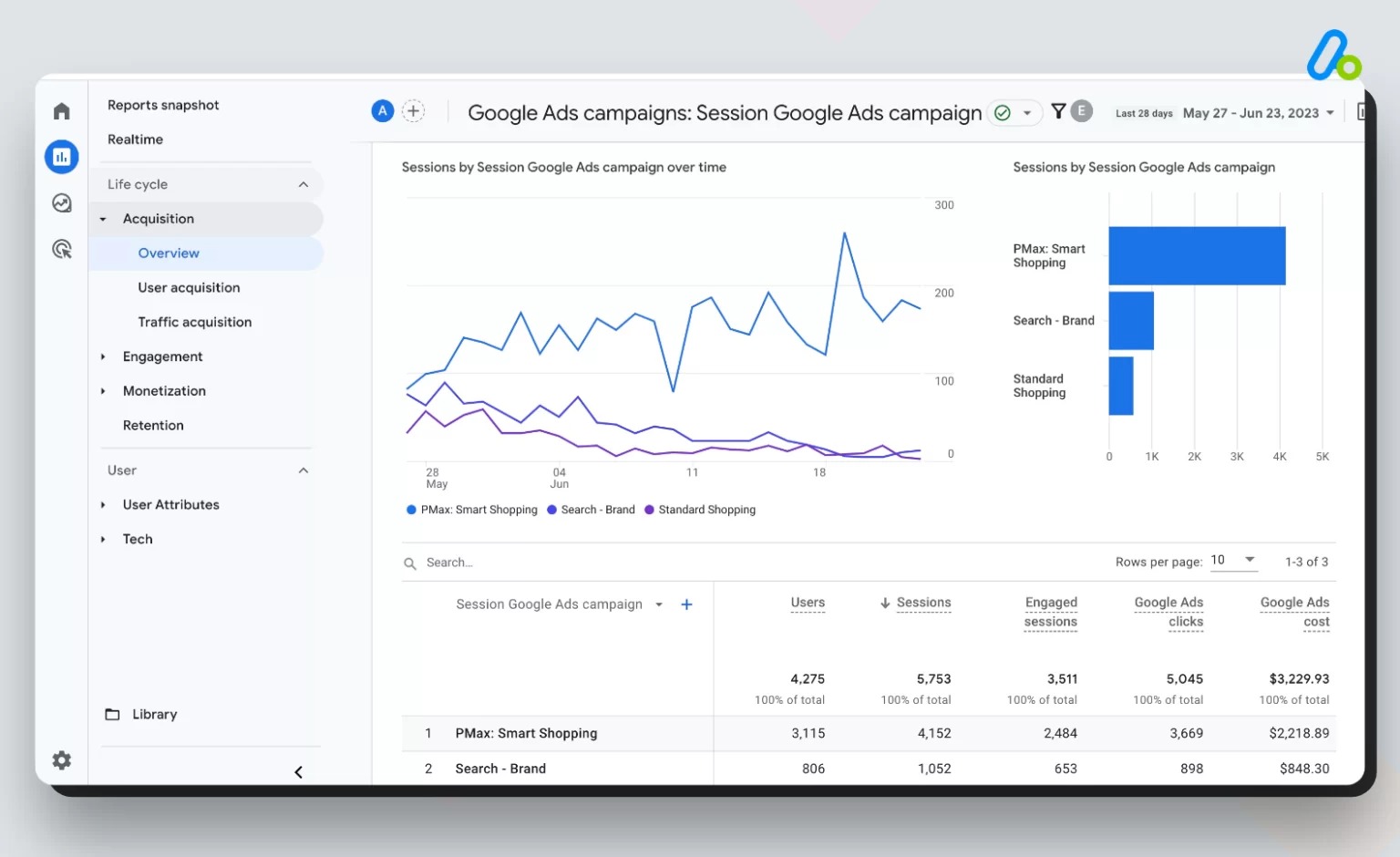Screen dimensions: 1400x857
Task: Expand the User Attributes section
Action: click(x=103, y=505)
